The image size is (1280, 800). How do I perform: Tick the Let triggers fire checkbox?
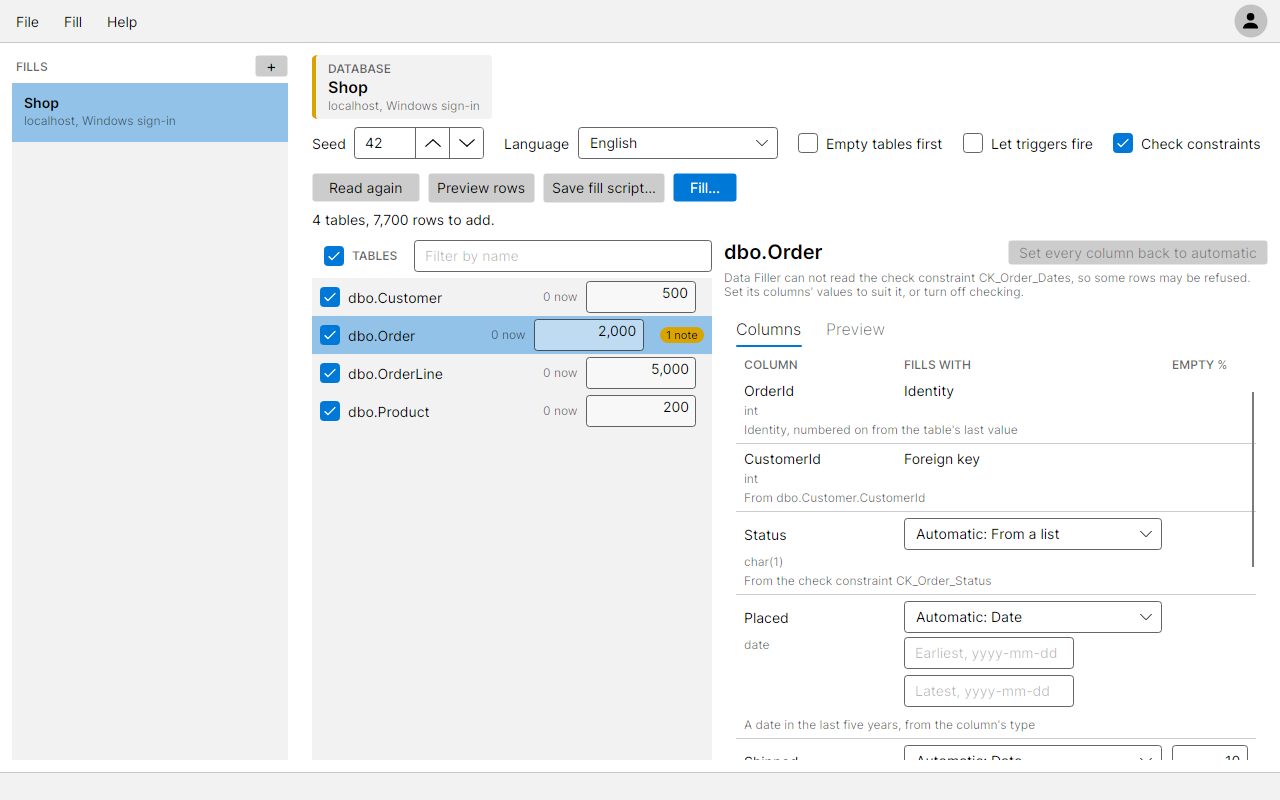click(973, 143)
